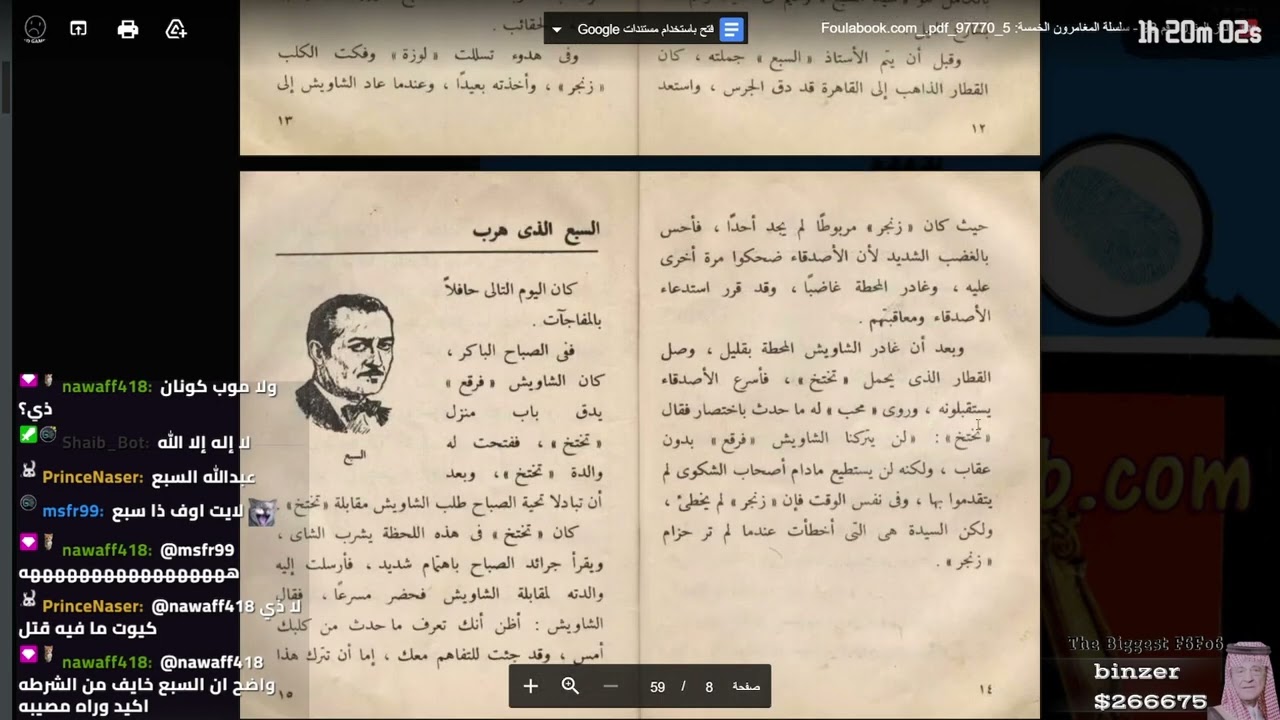Expand the Open-with dropdown arrow
The width and height of the screenshot is (1280, 720).
click(x=557, y=30)
